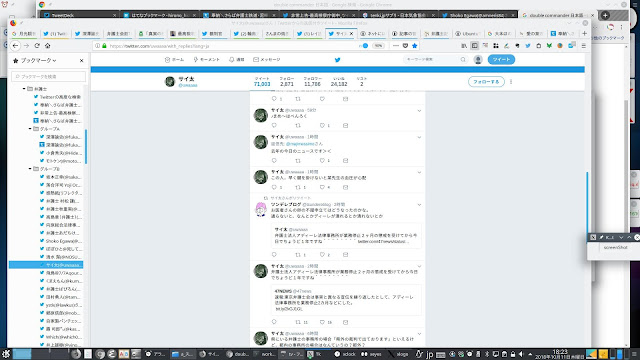Open the chevron menu on the この人、早く腰を tweet

pyautogui.click(x=419, y=173)
